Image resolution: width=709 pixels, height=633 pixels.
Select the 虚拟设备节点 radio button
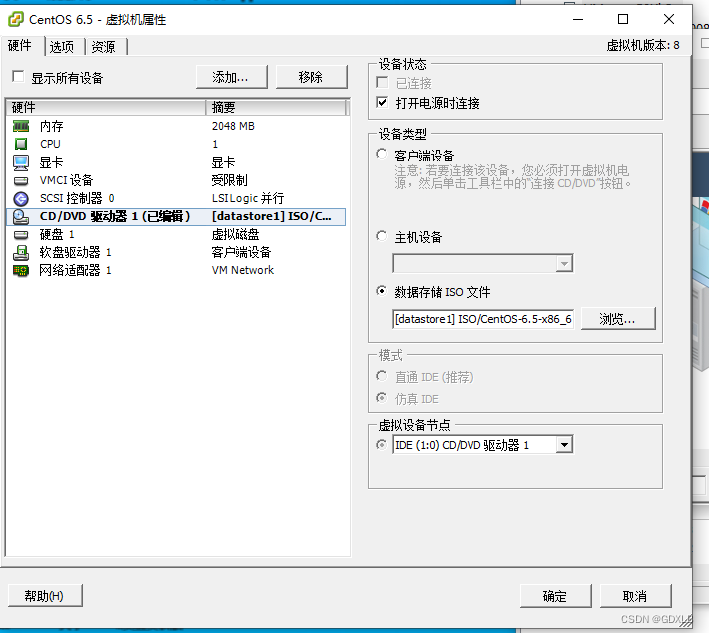(382, 445)
